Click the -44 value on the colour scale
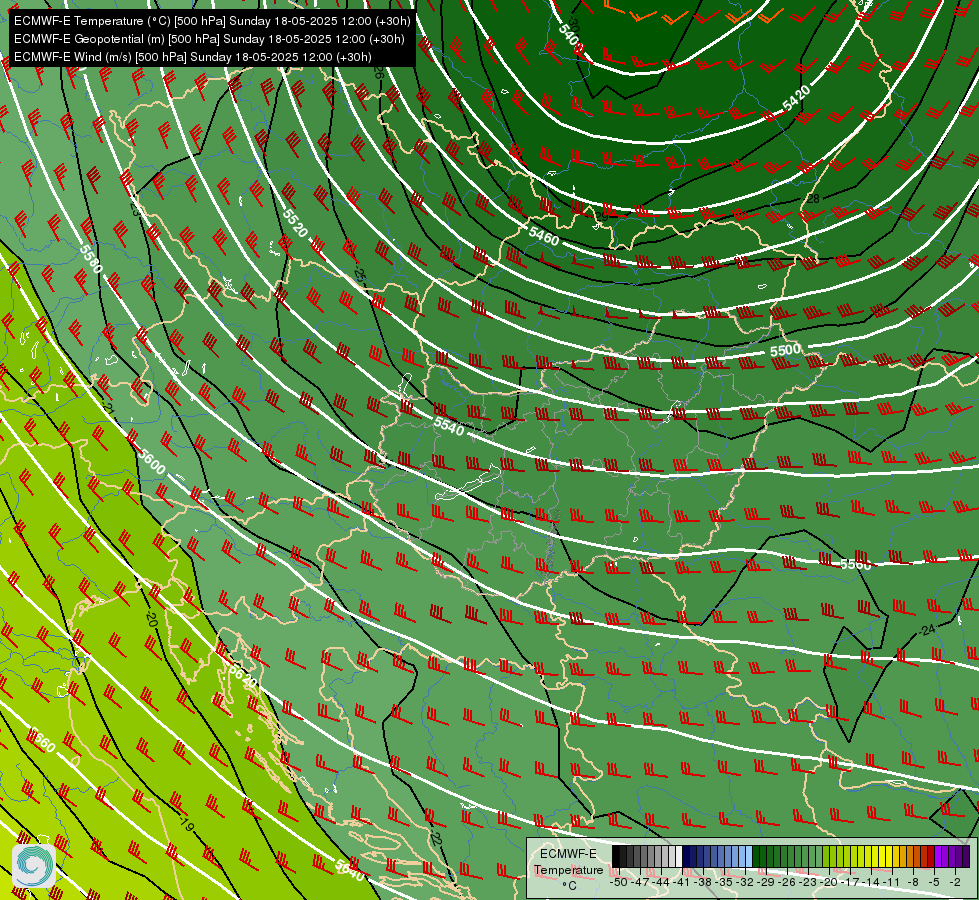 point(661,882)
